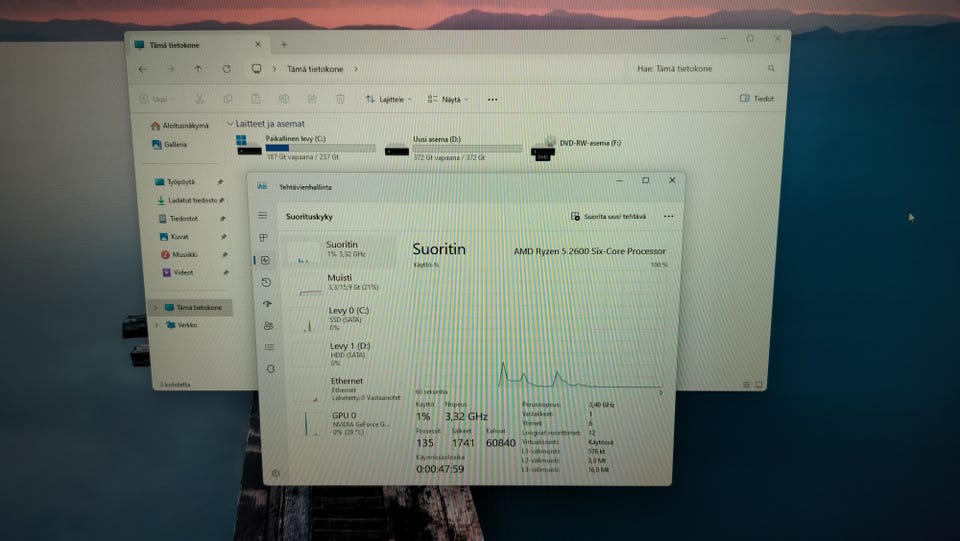This screenshot has height=541, width=960.
Task: Switch Explorer to details list view icon
Action: tap(746, 384)
